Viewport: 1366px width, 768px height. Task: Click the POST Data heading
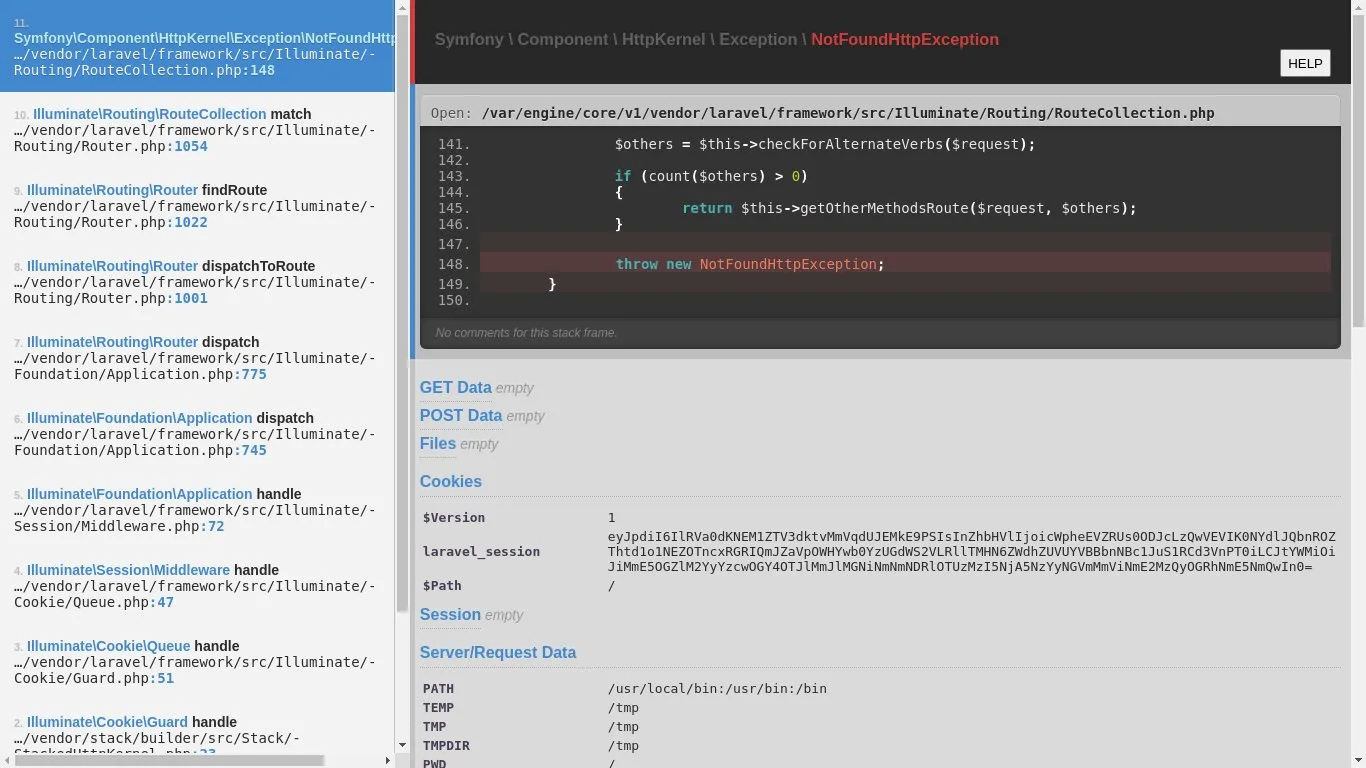[x=461, y=416]
